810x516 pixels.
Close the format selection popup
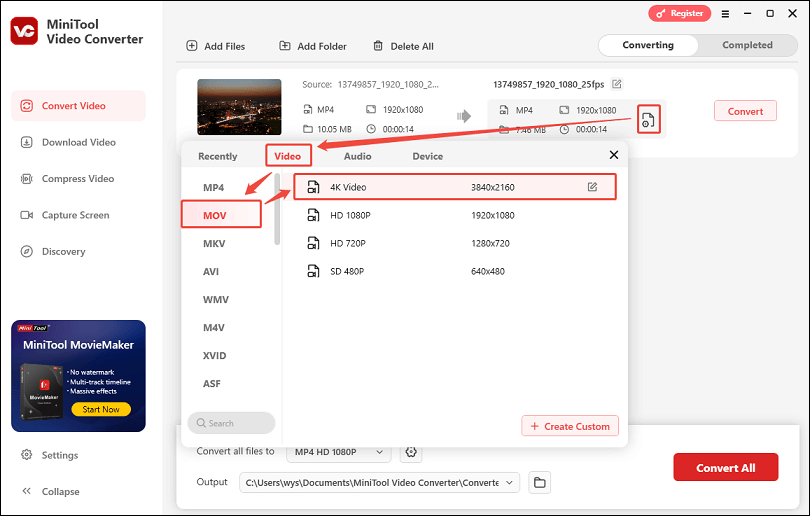614,155
